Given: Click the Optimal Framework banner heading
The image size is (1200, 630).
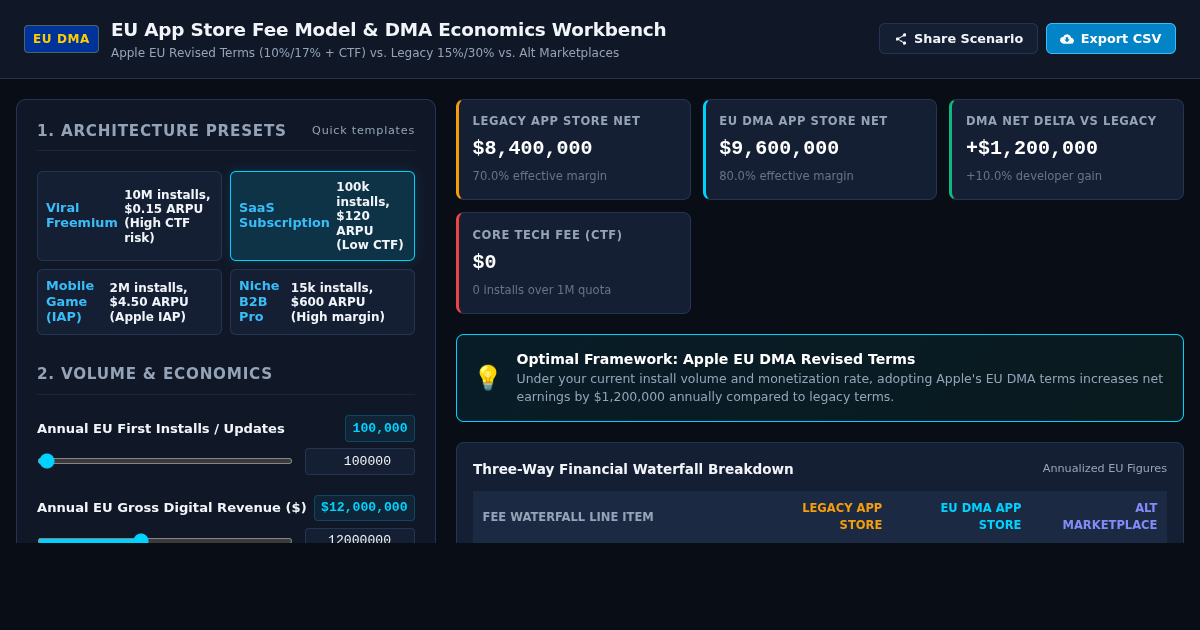Looking at the screenshot, I should coord(716,359).
